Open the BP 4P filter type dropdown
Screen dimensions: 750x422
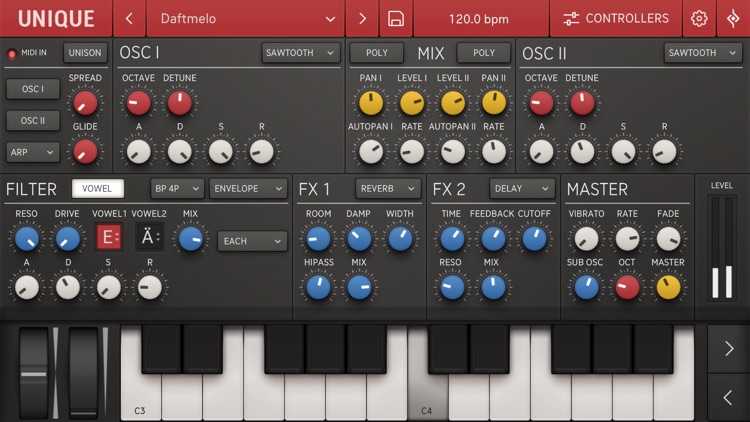pyautogui.click(x=177, y=189)
